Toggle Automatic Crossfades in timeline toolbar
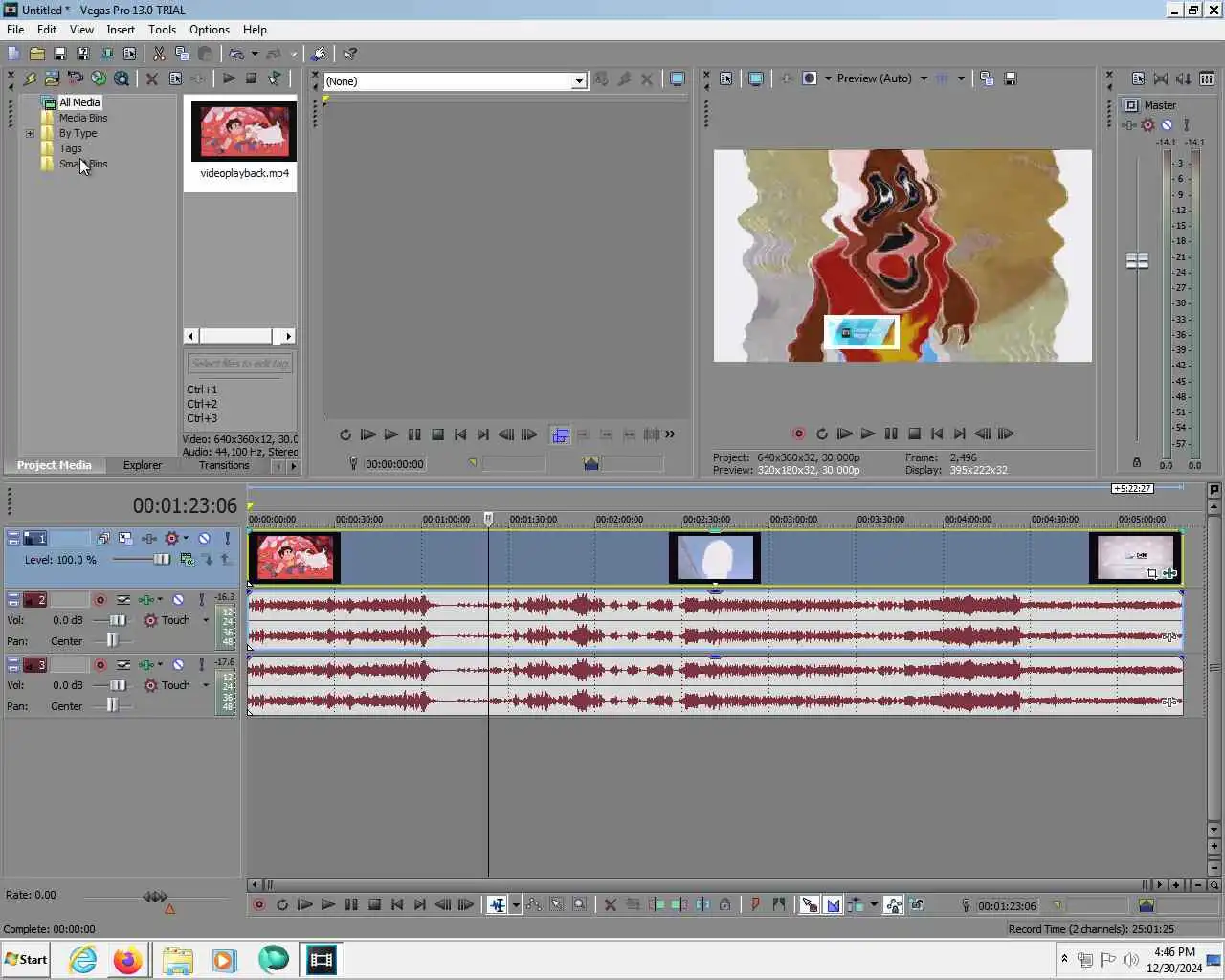1225x980 pixels. [x=833, y=904]
